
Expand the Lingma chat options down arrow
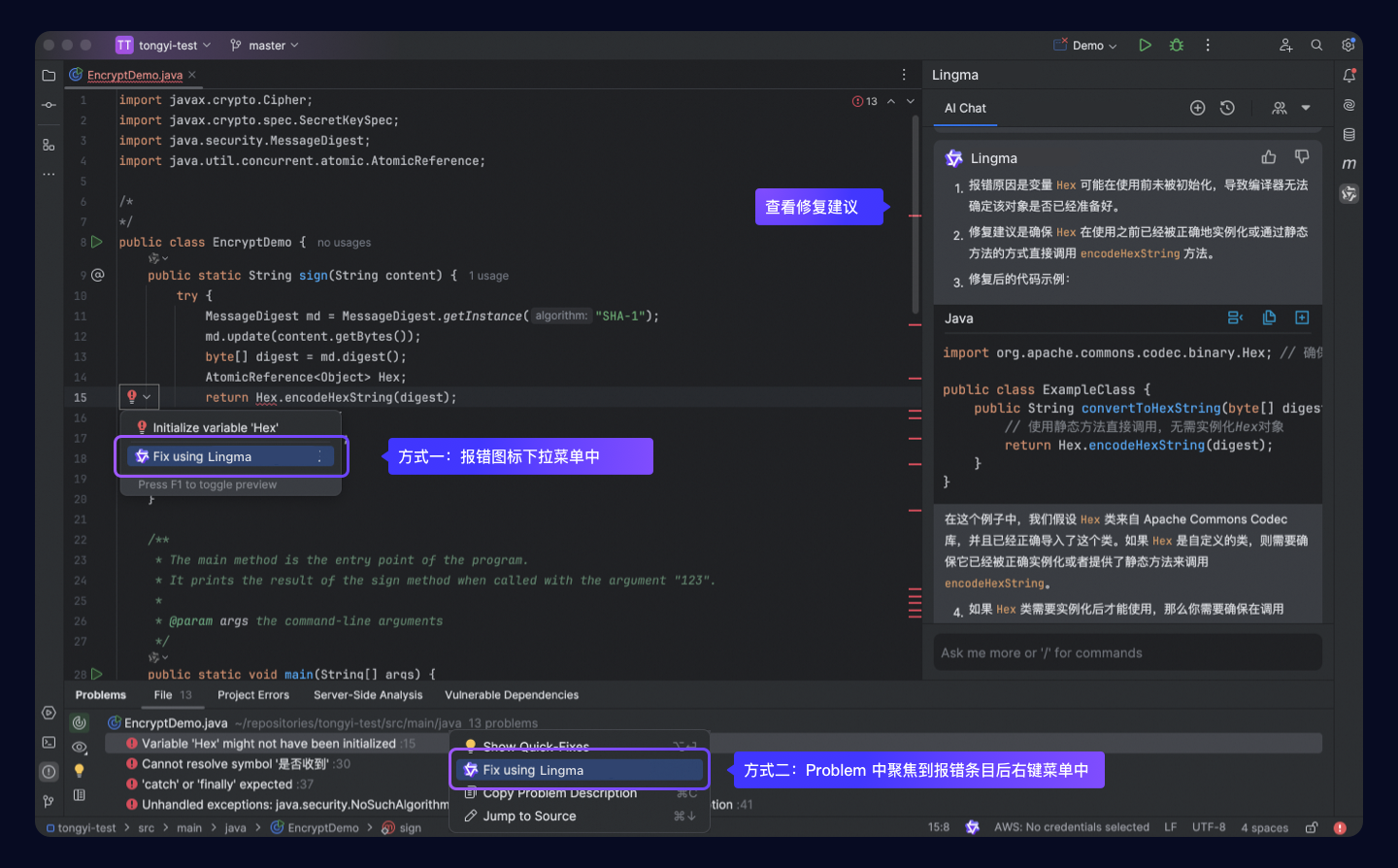[x=1306, y=108]
